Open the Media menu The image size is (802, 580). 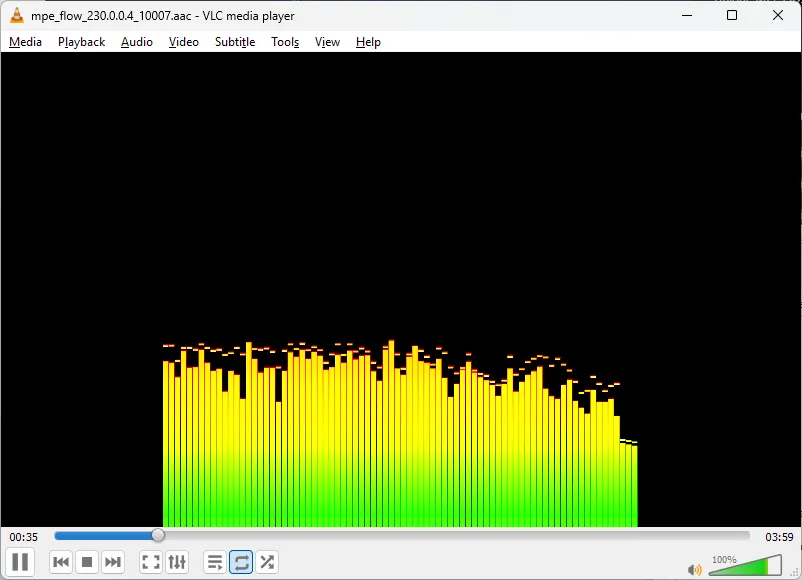click(x=26, y=42)
